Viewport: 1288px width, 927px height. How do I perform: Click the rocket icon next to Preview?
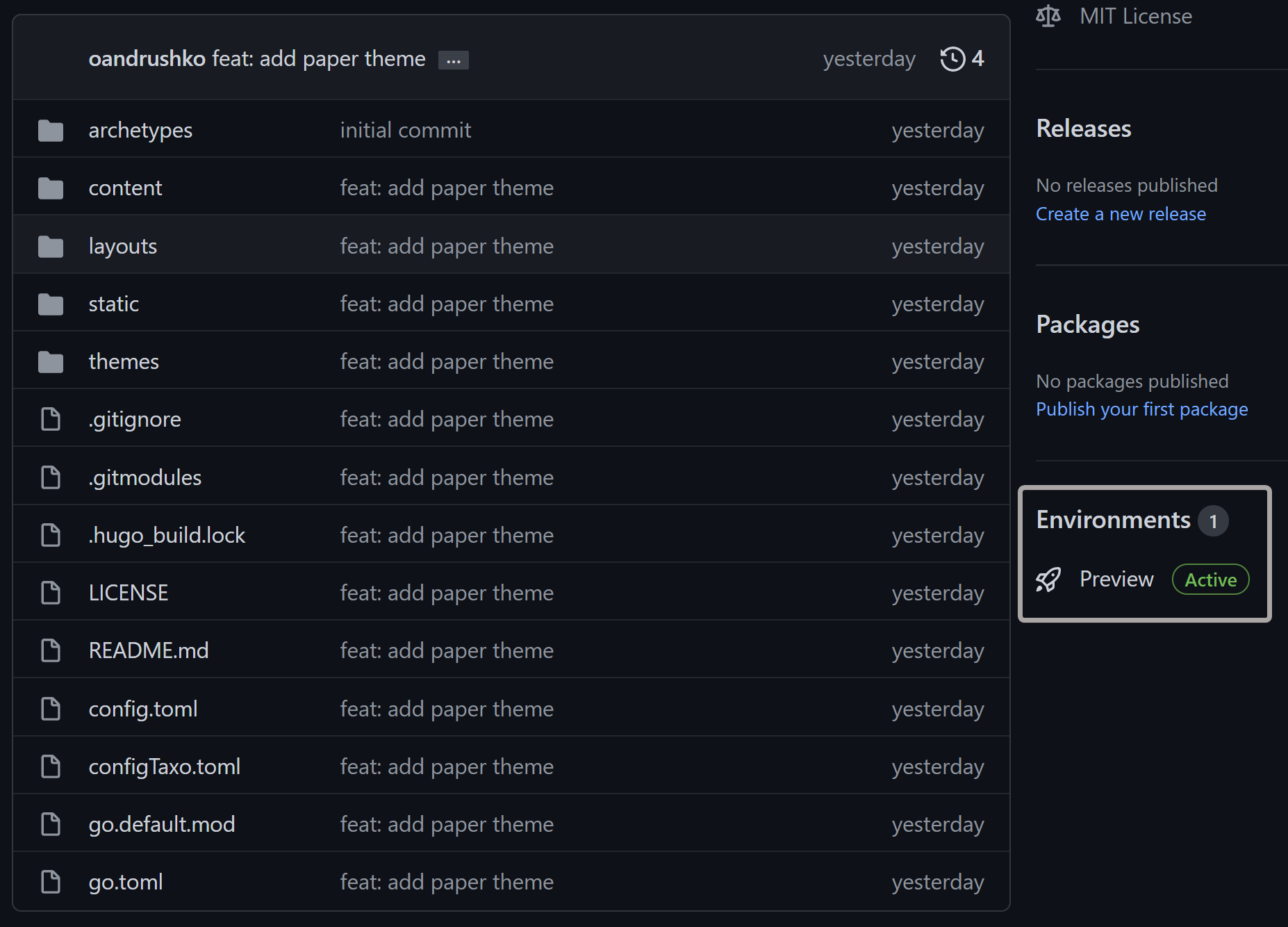(x=1048, y=580)
